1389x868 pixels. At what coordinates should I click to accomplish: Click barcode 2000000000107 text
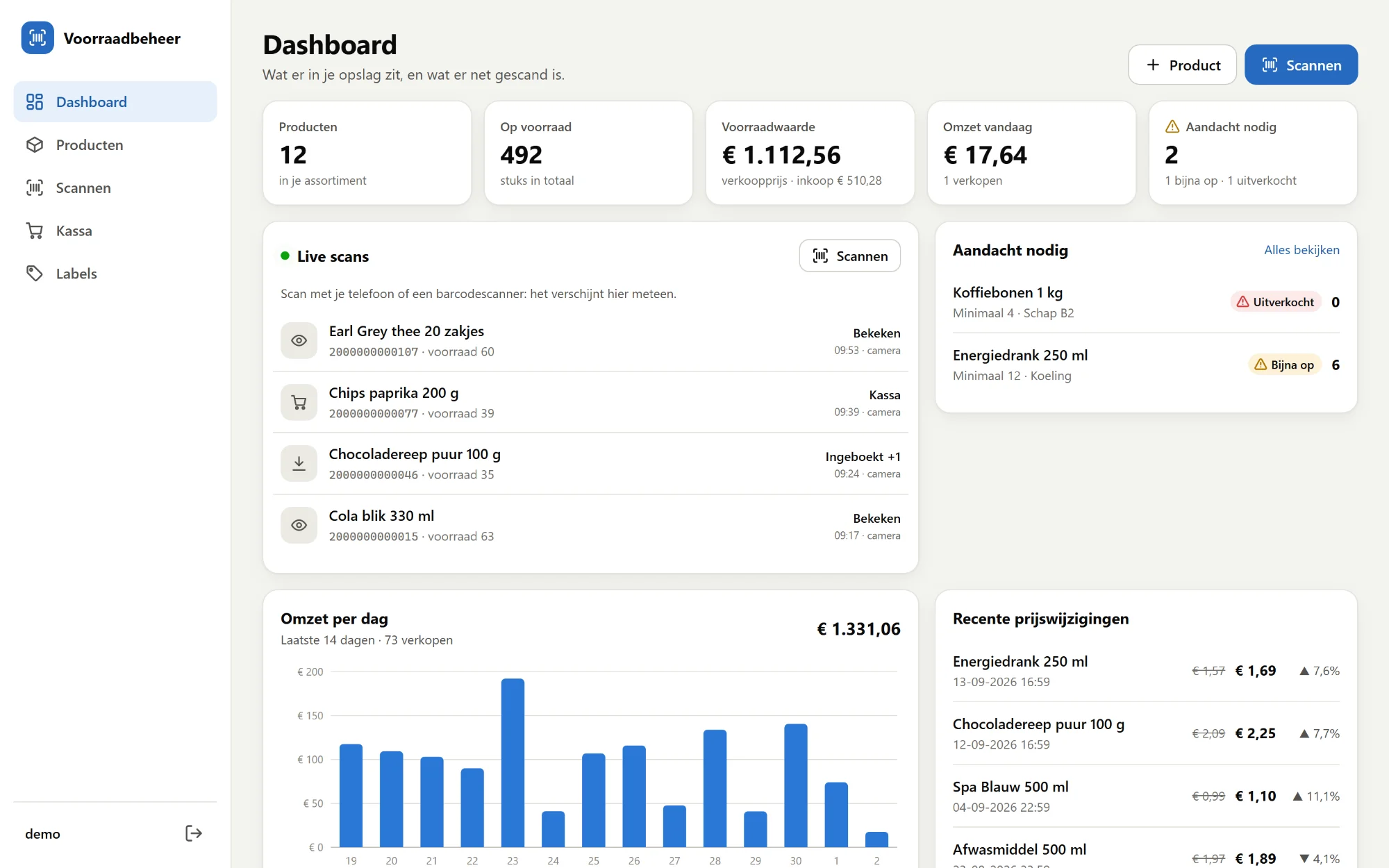click(x=374, y=352)
